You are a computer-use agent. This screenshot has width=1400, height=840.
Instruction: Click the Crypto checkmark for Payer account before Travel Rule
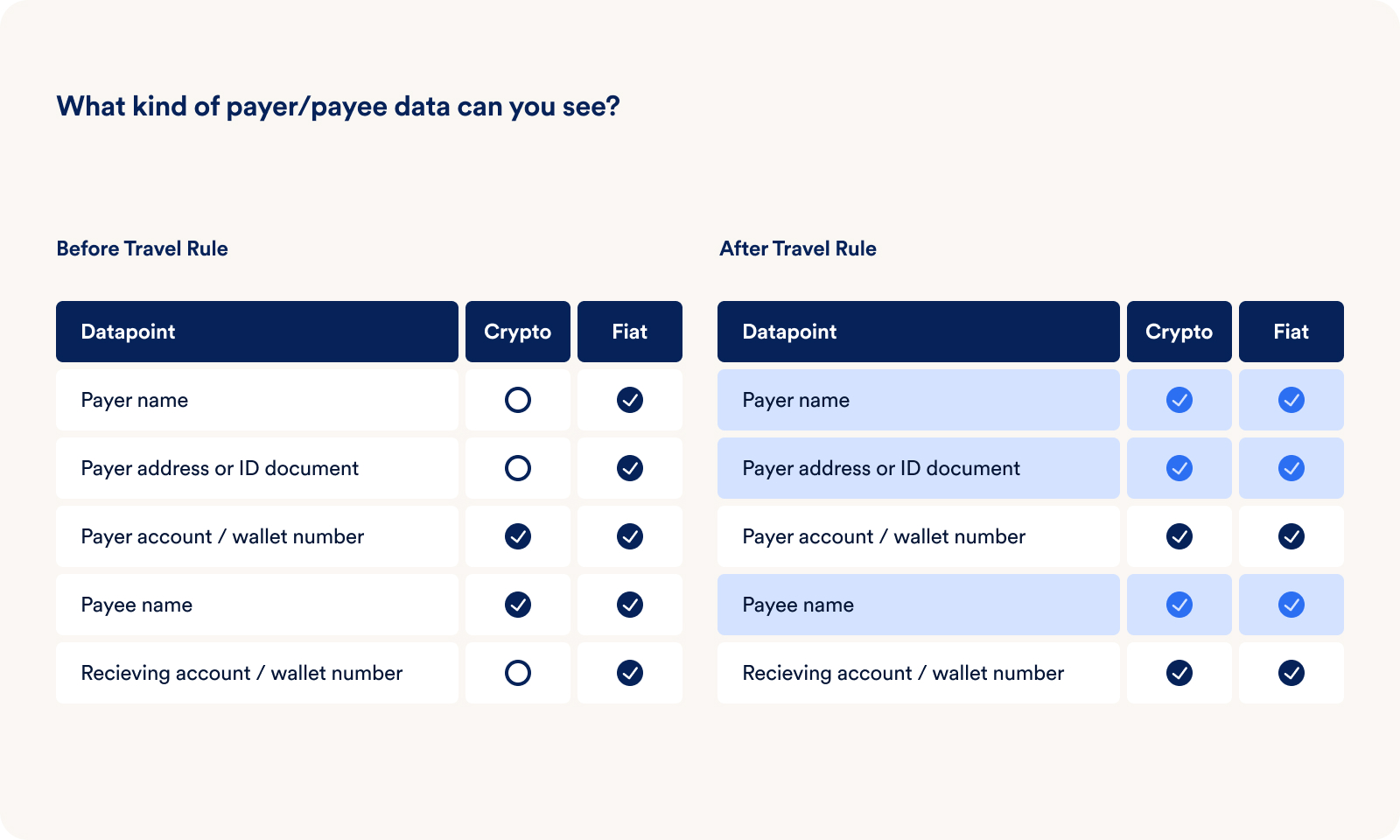(517, 536)
